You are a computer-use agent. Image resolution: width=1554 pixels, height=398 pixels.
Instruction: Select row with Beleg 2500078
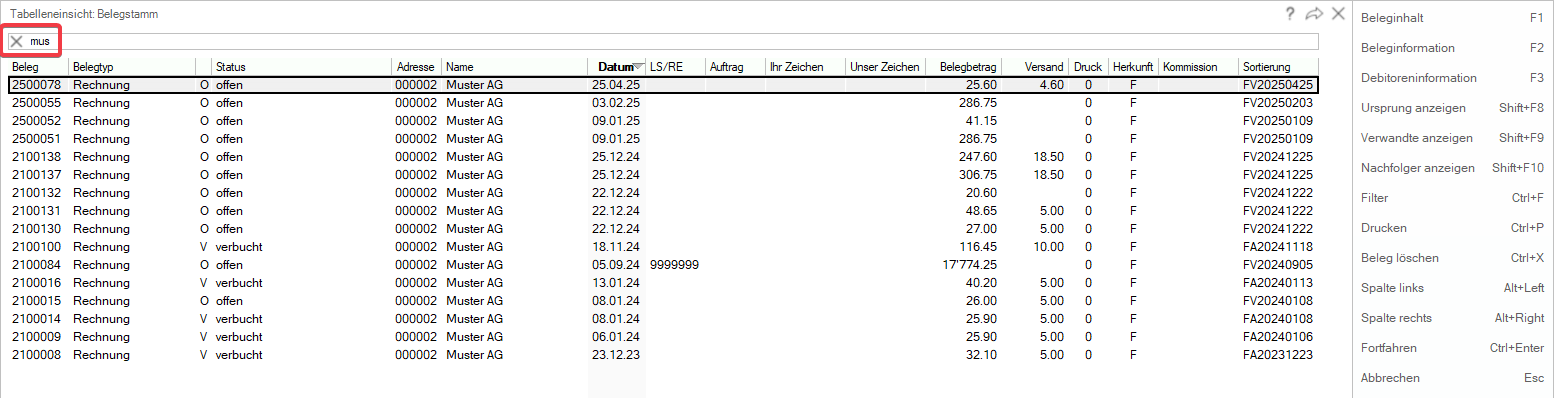click(x=663, y=85)
